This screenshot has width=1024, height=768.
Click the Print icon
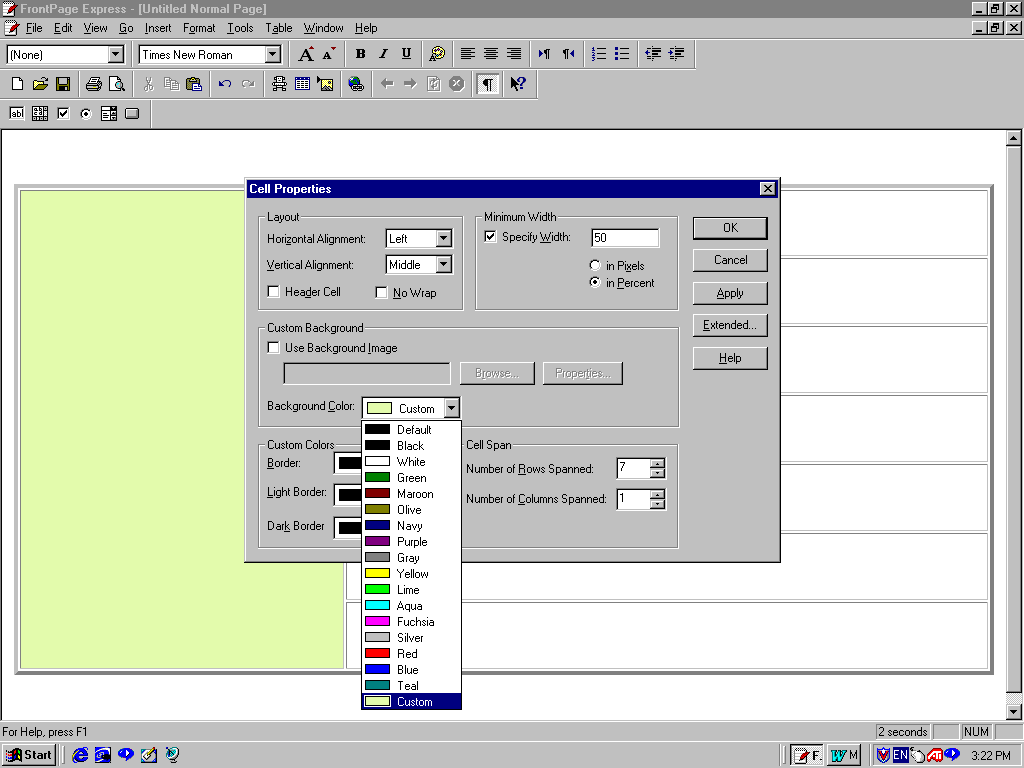[93, 84]
